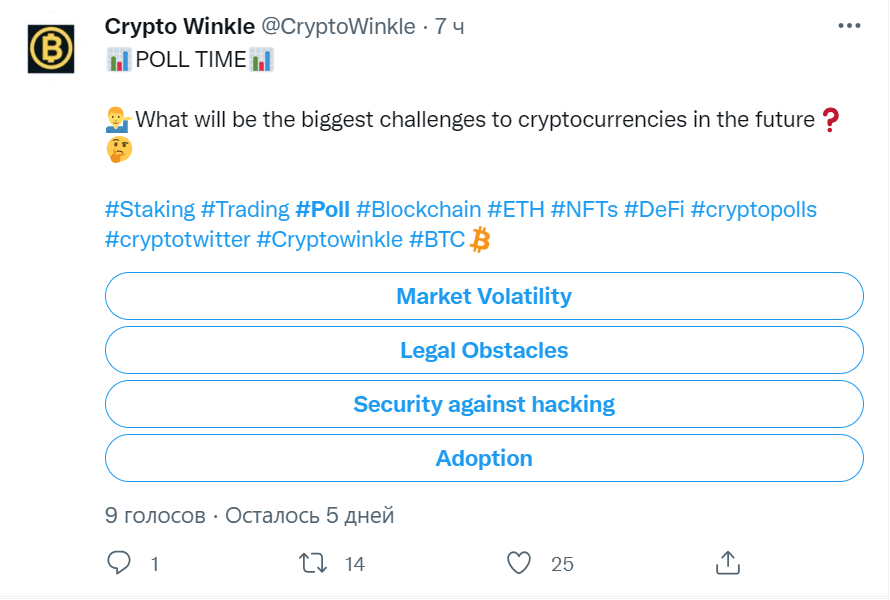Image resolution: width=890 pixels, height=600 pixels.
Task: Click the bold #Poll hashtag
Action: pyautogui.click(x=322, y=210)
